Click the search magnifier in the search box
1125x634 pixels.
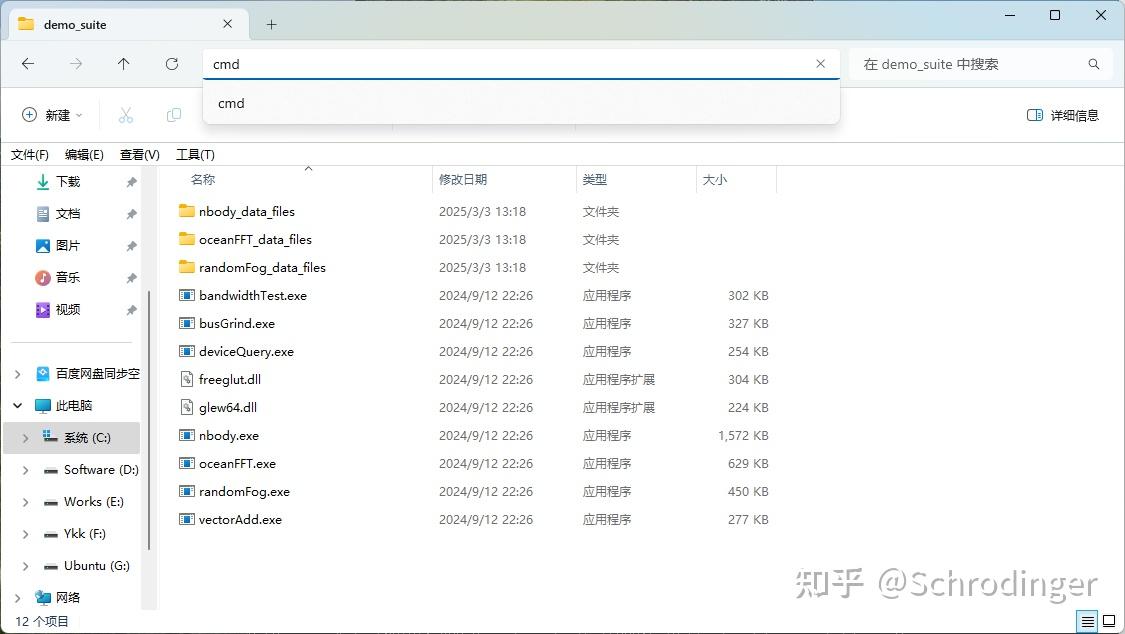1093,63
